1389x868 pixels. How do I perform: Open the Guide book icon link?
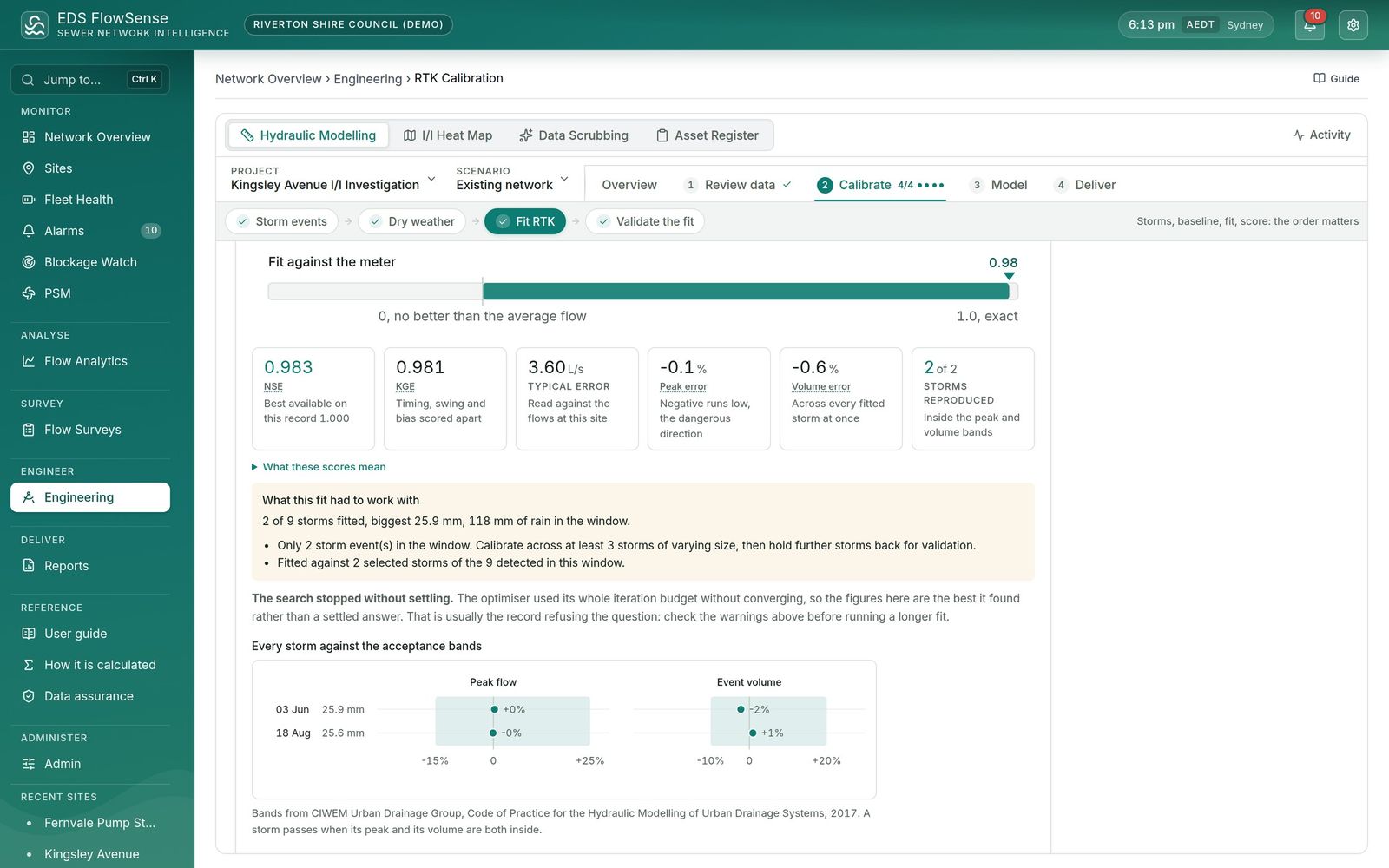coord(1336,78)
